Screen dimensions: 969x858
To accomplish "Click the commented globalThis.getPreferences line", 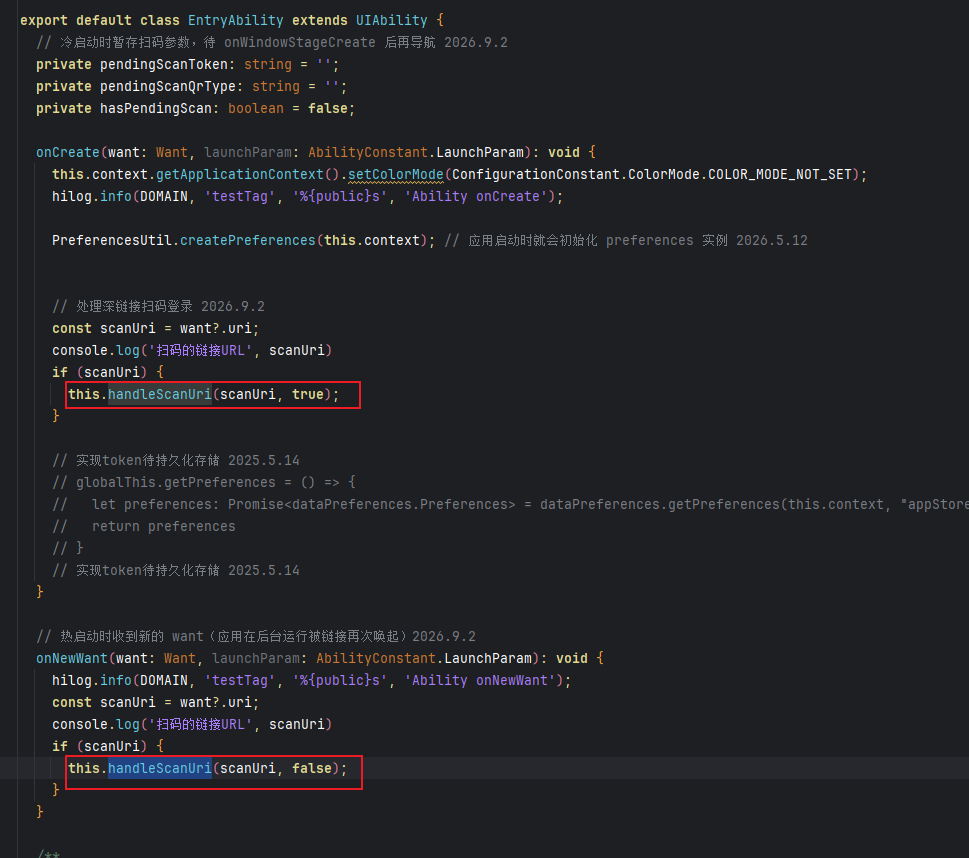I will click(x=204, y=482).
